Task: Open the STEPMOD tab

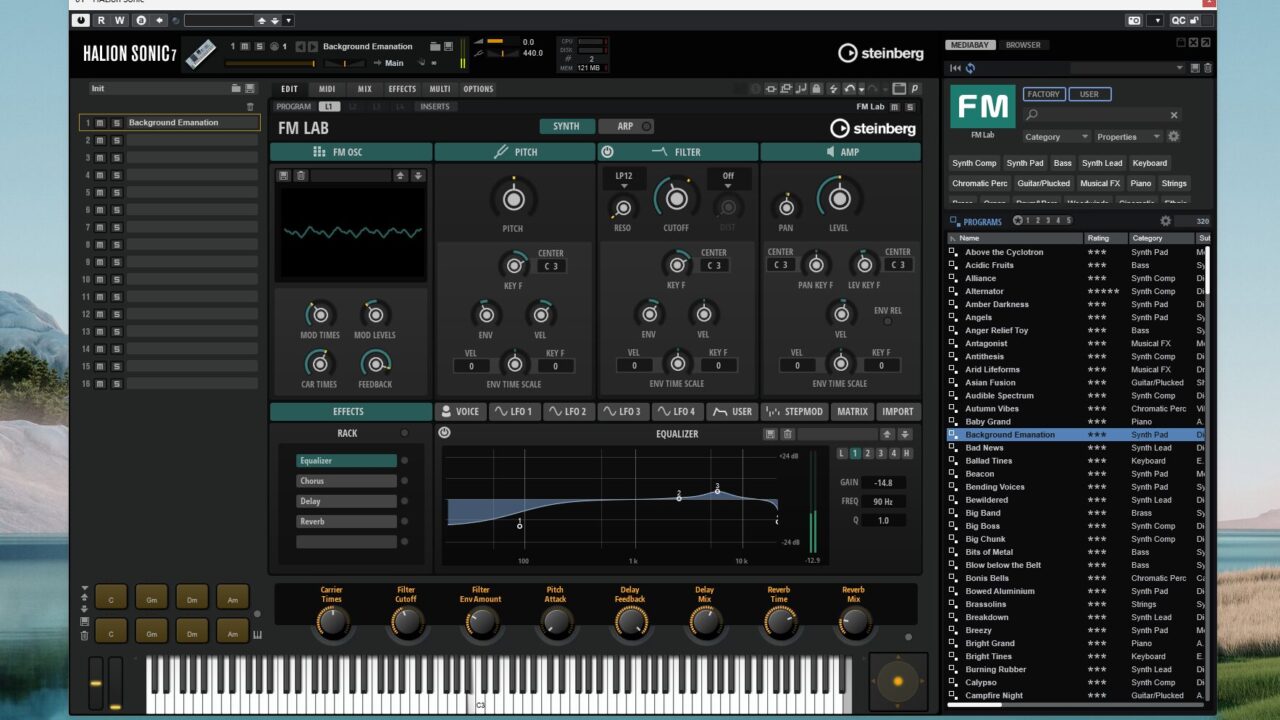Action: pos(794,411)
